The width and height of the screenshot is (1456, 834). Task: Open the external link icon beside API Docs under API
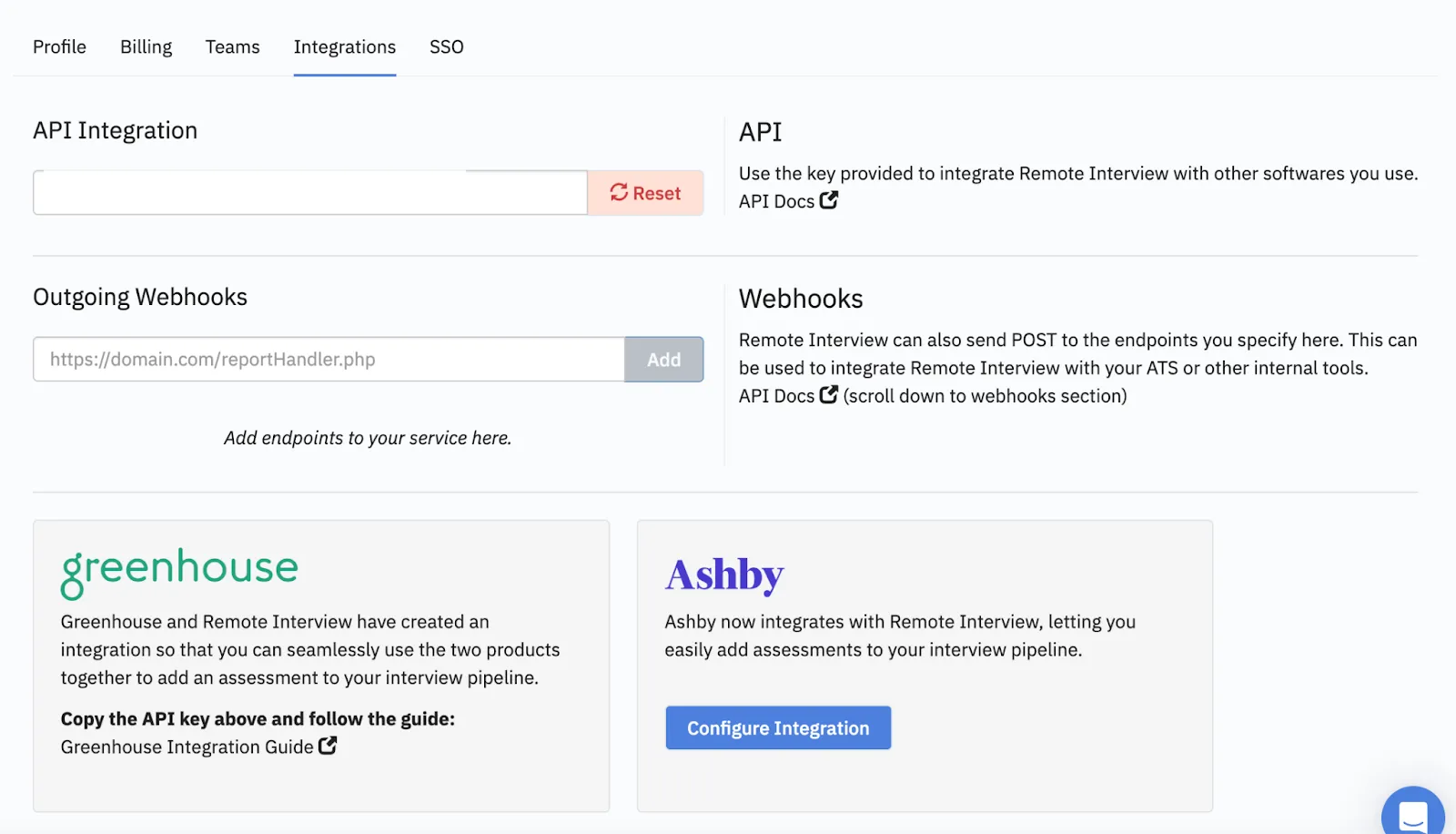coord(828,200)
